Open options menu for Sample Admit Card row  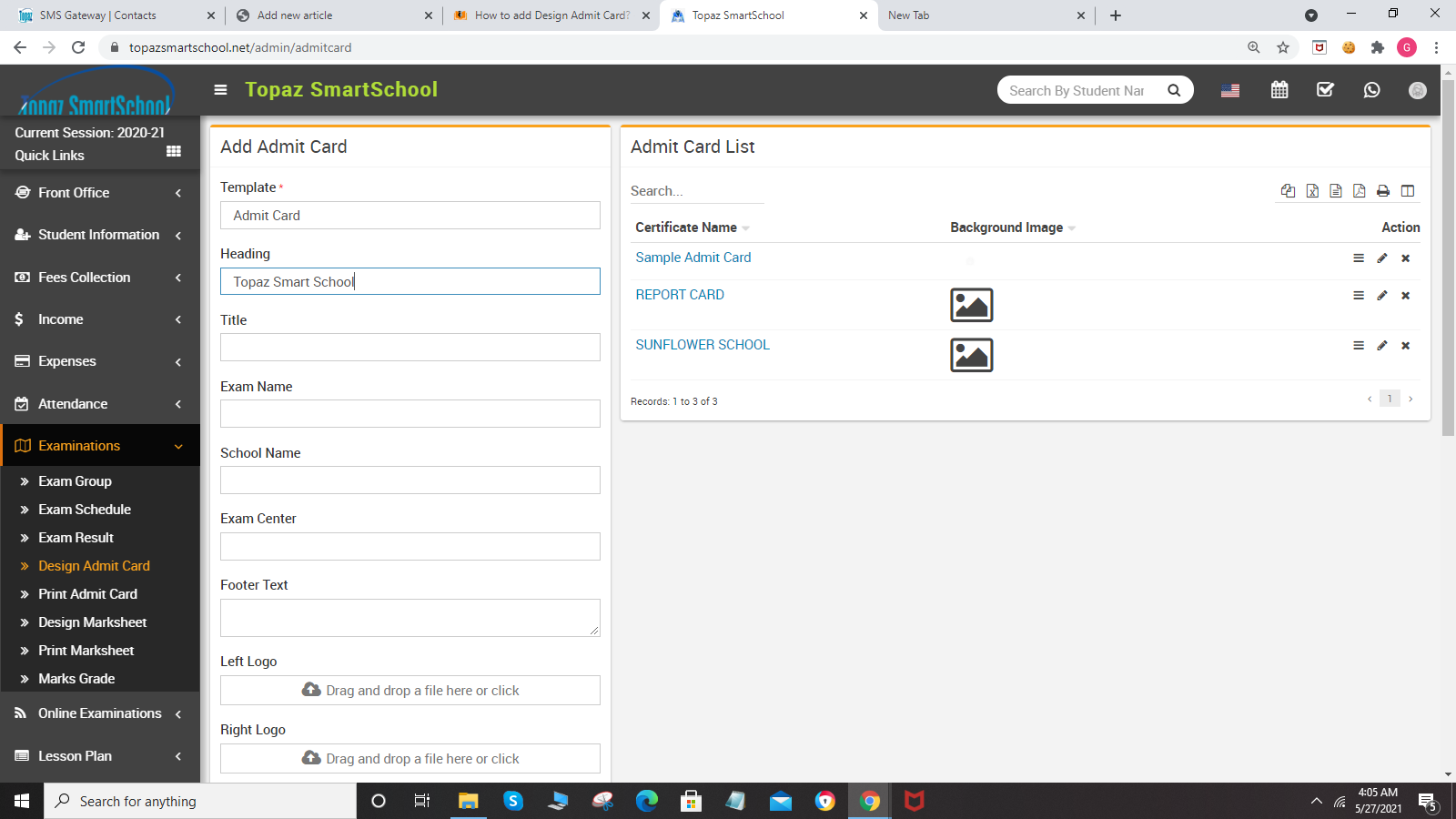tap(1358, 258)
